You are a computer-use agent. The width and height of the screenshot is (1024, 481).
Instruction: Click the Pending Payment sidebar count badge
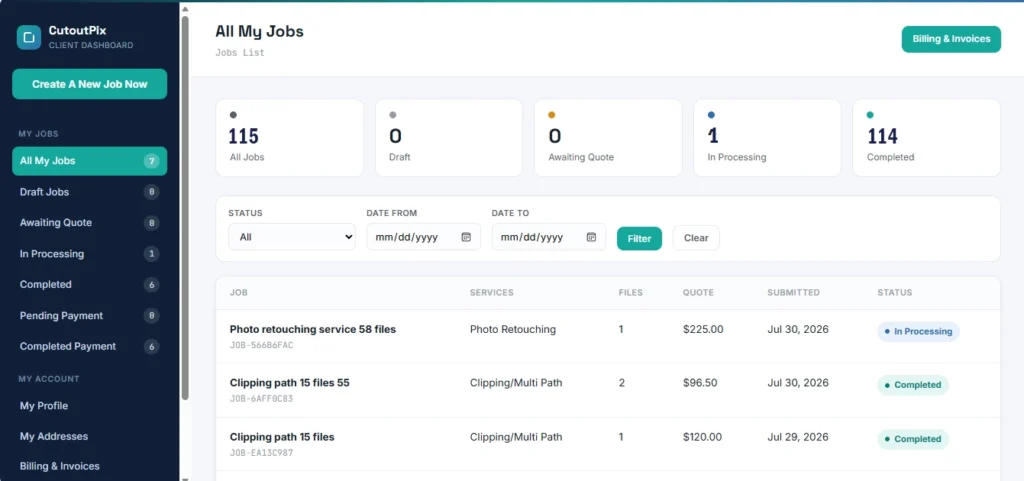pos(152,316)
